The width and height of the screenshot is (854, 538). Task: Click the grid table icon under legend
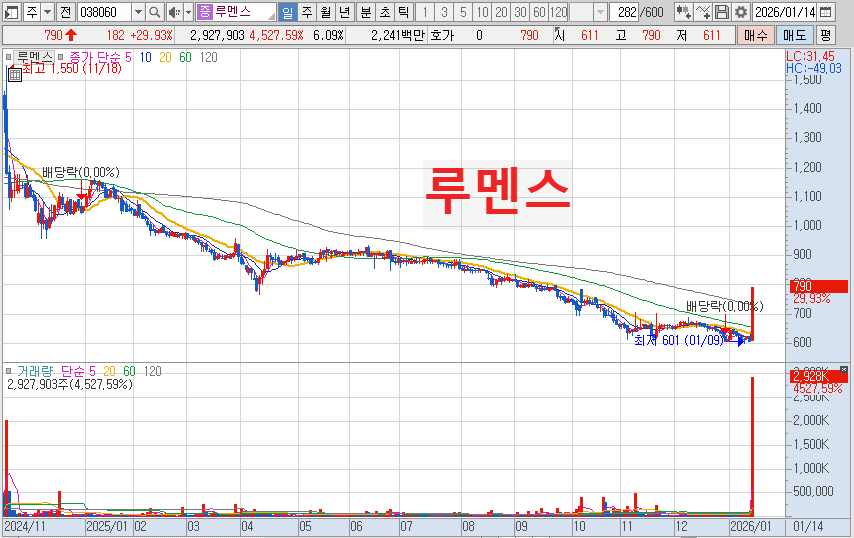15,75
